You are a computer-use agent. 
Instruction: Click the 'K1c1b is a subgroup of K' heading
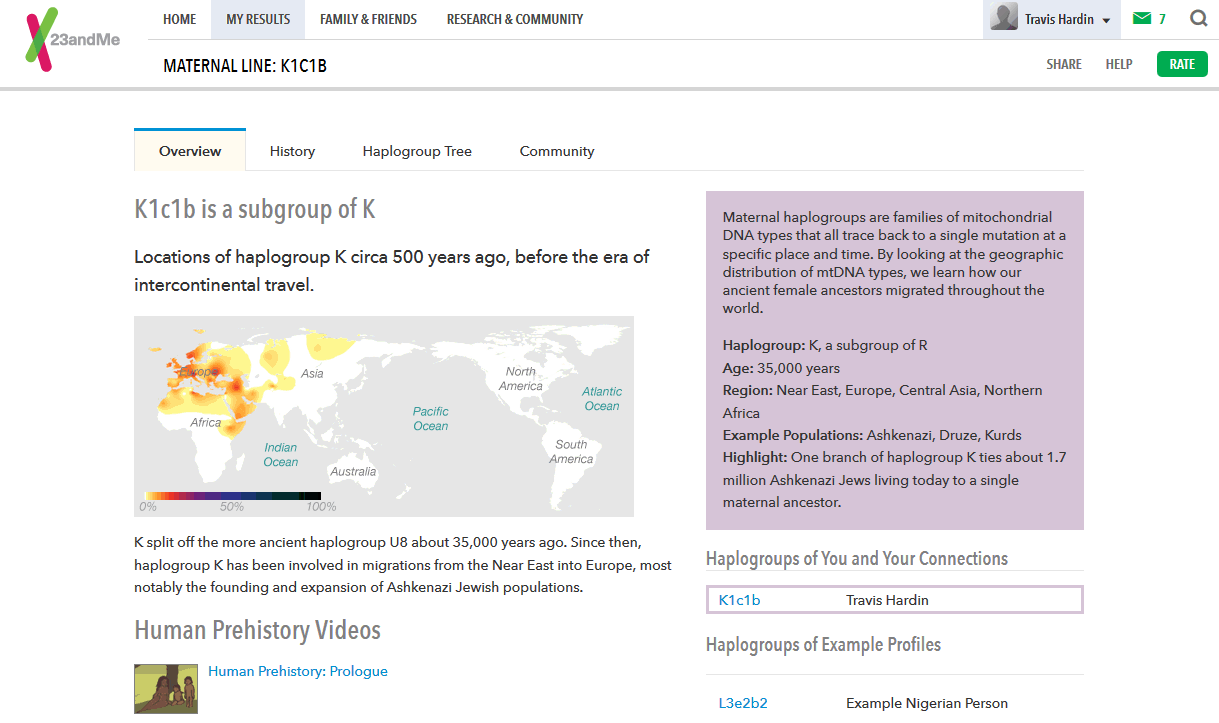pos(255,209)
